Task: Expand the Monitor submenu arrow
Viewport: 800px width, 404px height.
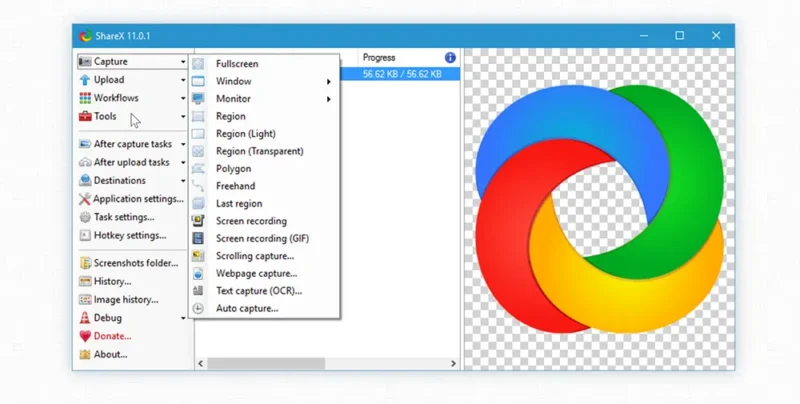Action: coord(329,99)
